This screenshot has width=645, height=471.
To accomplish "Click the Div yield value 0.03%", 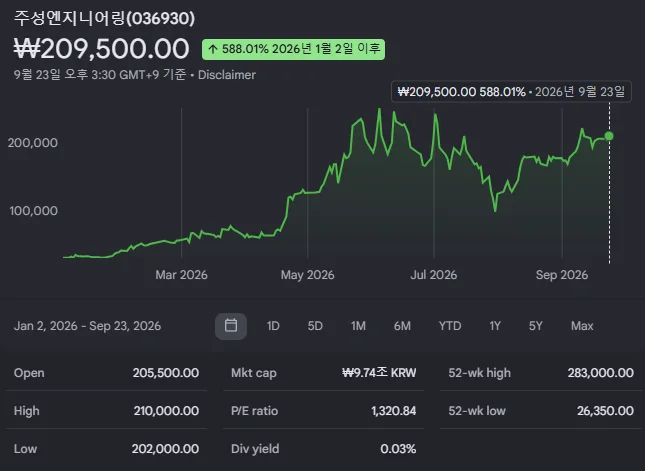I will (398, 448).
